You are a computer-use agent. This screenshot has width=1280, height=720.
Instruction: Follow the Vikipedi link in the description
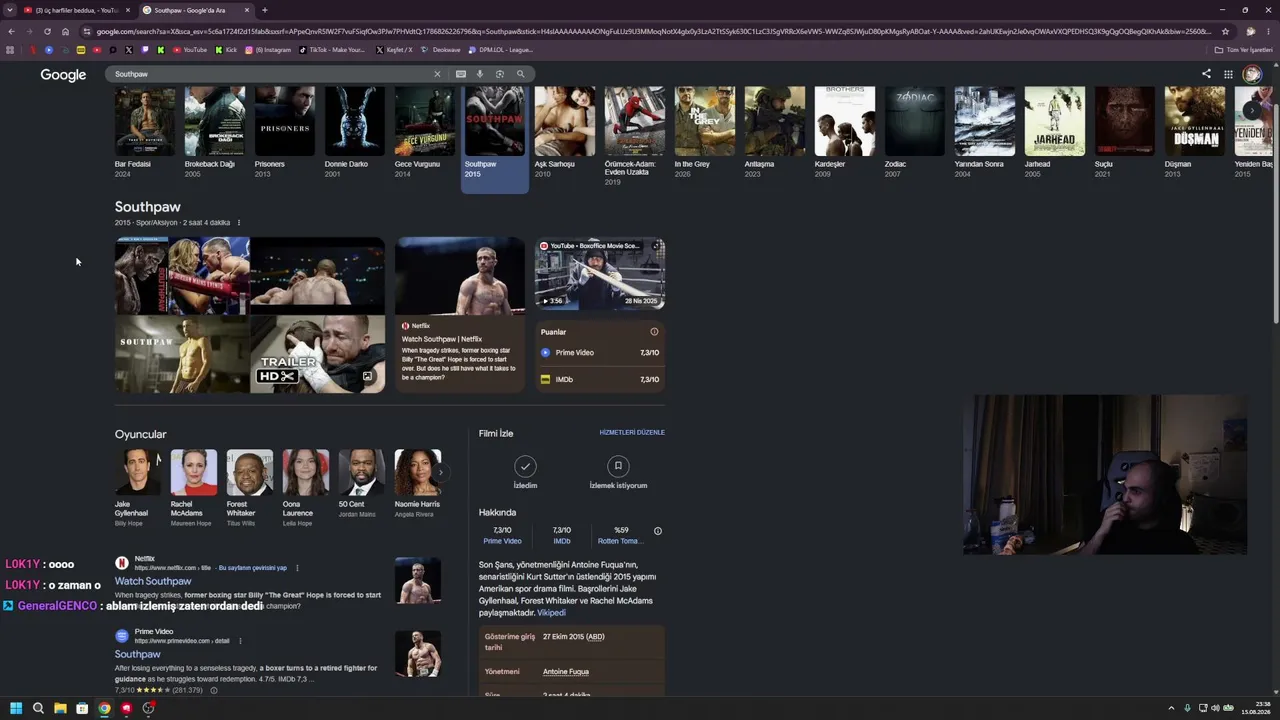[x=551, y=613]
